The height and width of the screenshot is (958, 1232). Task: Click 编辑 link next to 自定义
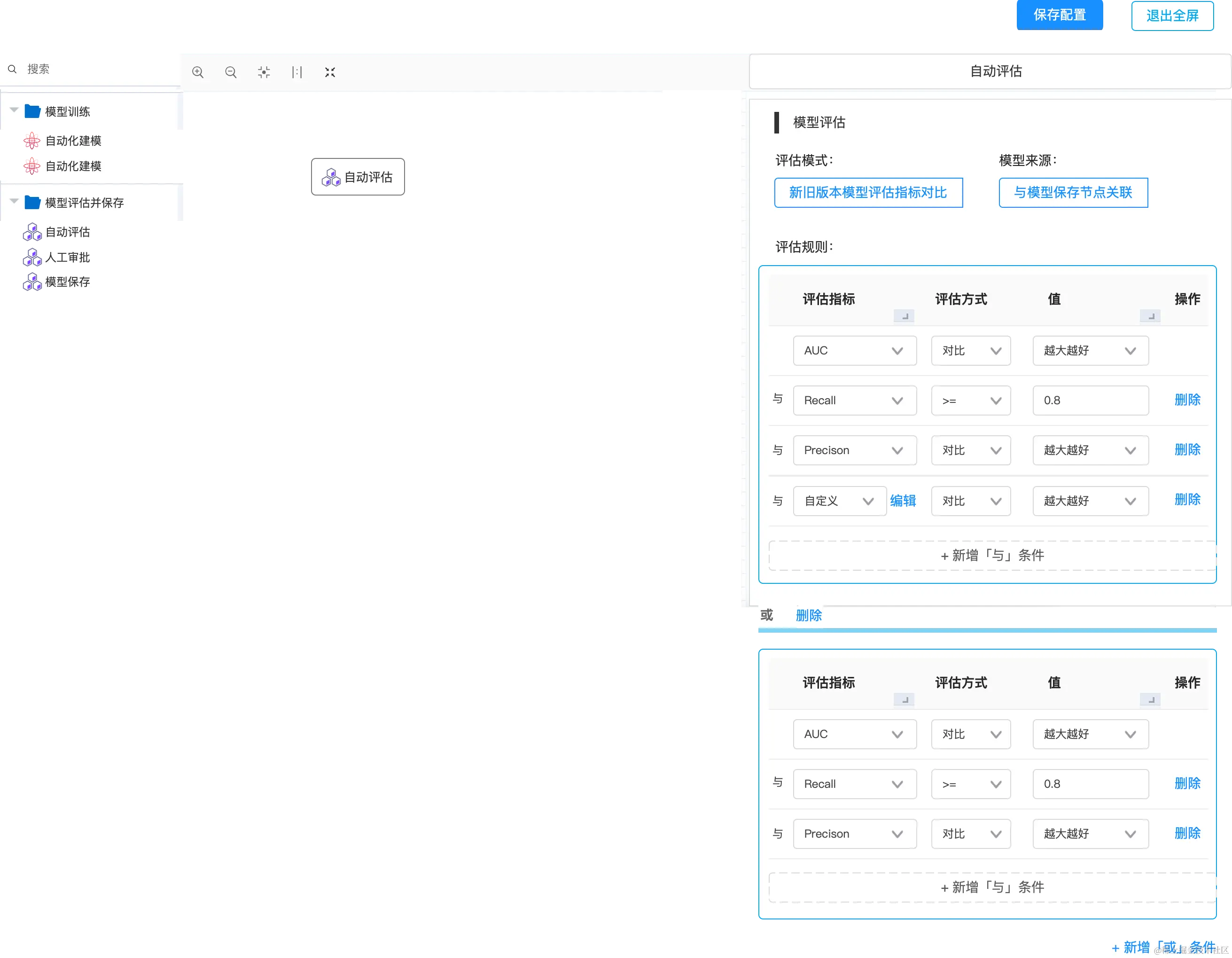[903, 501]
